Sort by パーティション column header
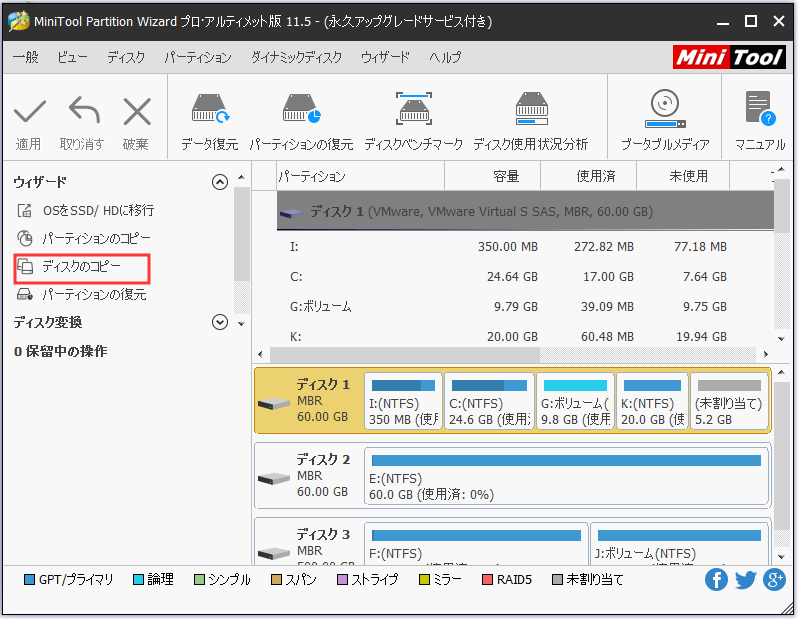 [x=360, y=176]
